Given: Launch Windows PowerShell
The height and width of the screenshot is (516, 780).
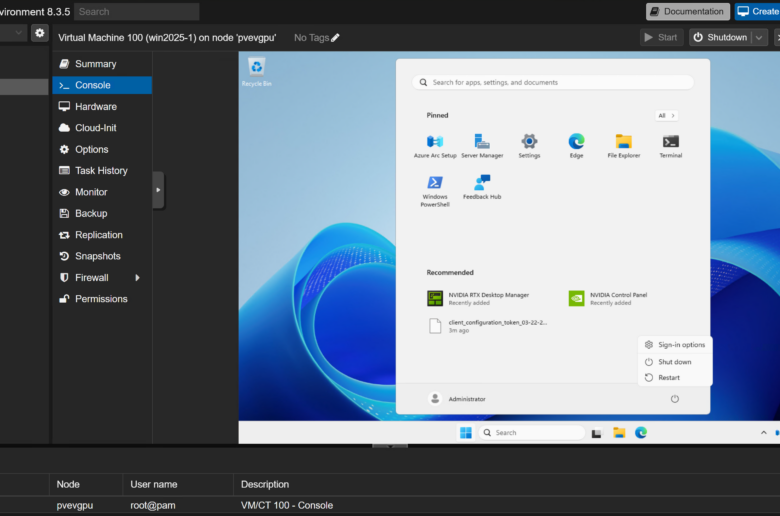Looking at the screenshot, I should pyautogui.click(x=435, y=191).
